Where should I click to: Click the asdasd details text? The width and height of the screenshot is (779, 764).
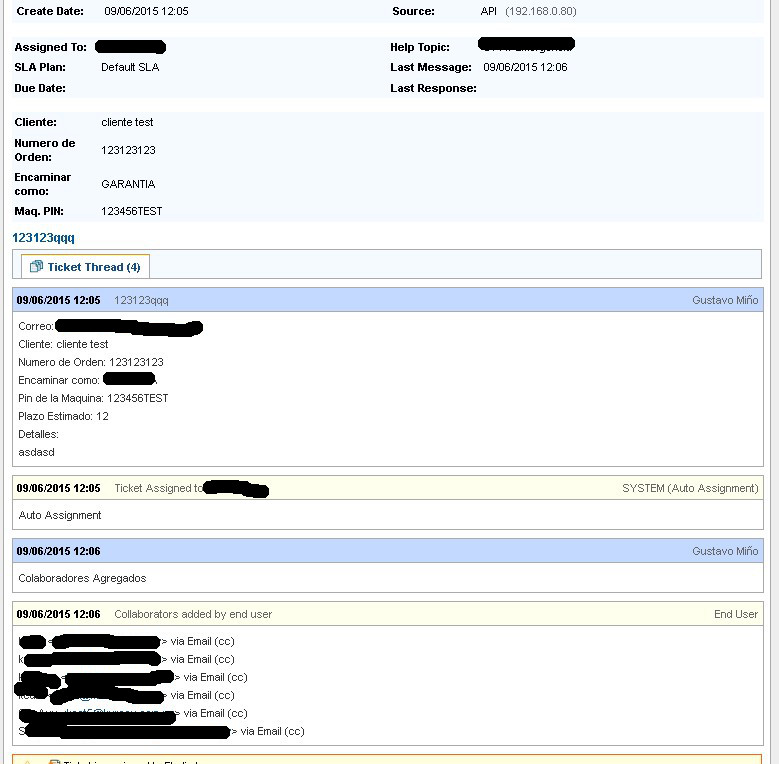36,452
